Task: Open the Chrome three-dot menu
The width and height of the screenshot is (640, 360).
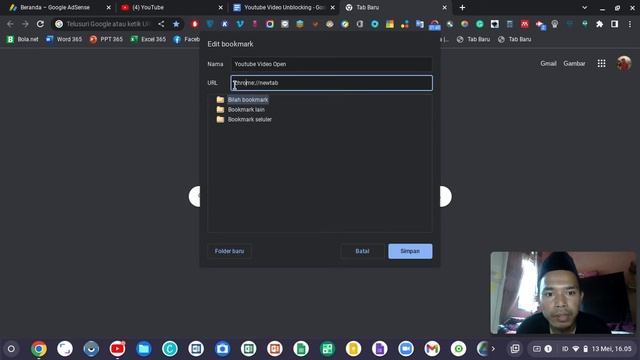Action: pos(630,24)
